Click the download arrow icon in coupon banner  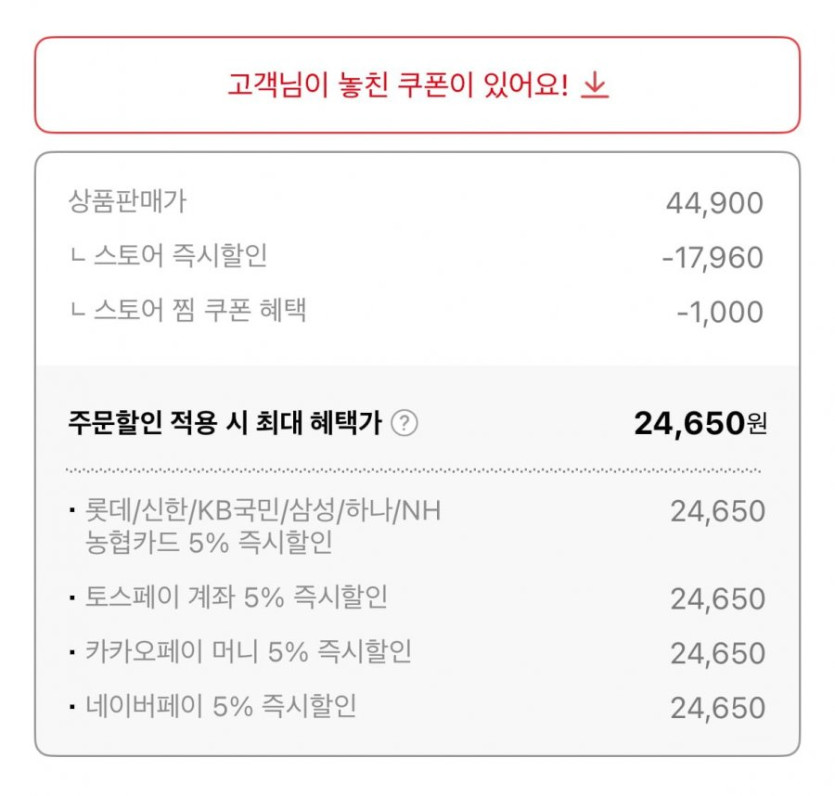point(595,86)
